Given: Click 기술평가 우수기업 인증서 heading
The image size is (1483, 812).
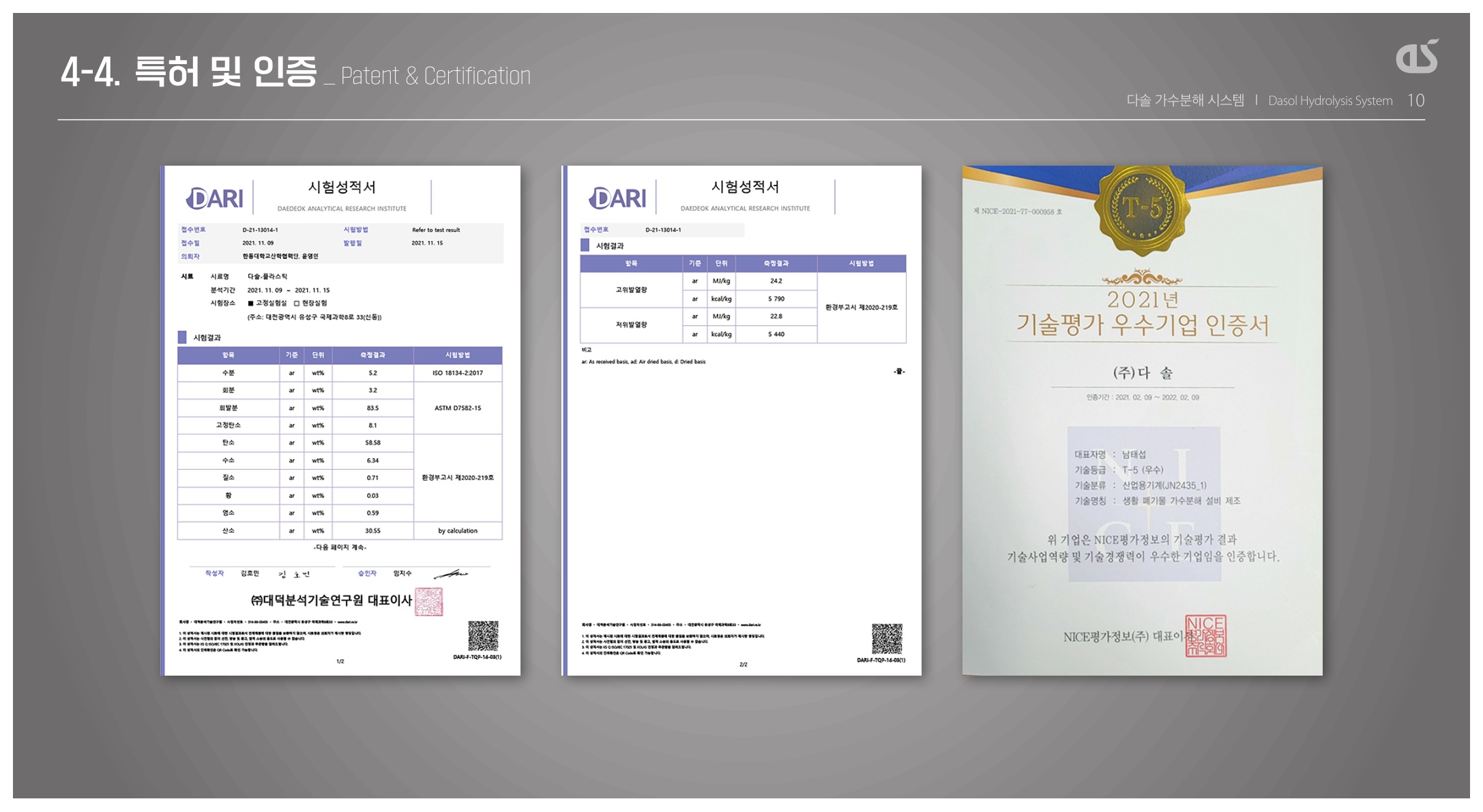Looking at the screenshot, I should [x=1142, y=326].
